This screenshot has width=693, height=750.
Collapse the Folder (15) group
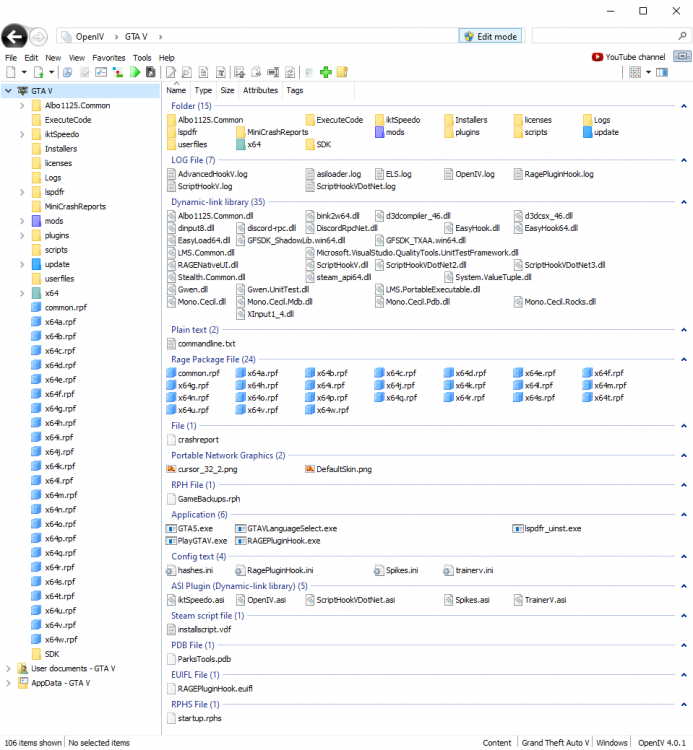click(684, 106)
